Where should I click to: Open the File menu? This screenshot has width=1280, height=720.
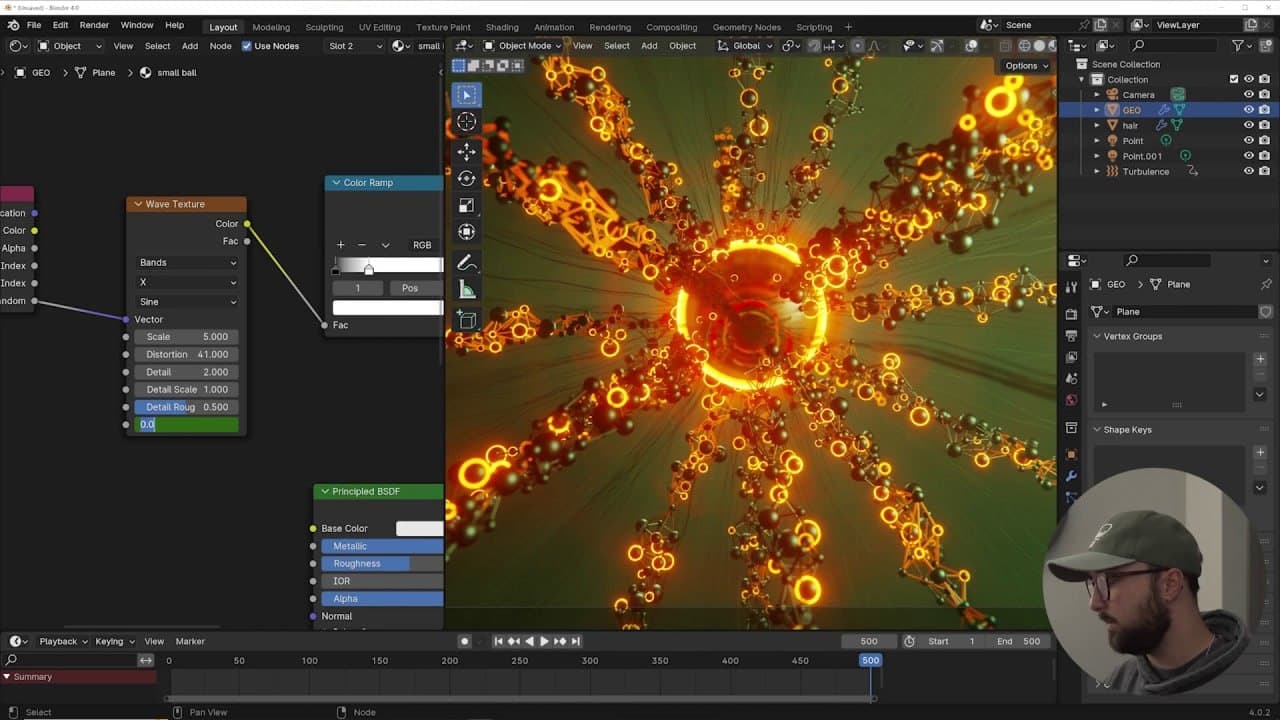pos(34,25)
